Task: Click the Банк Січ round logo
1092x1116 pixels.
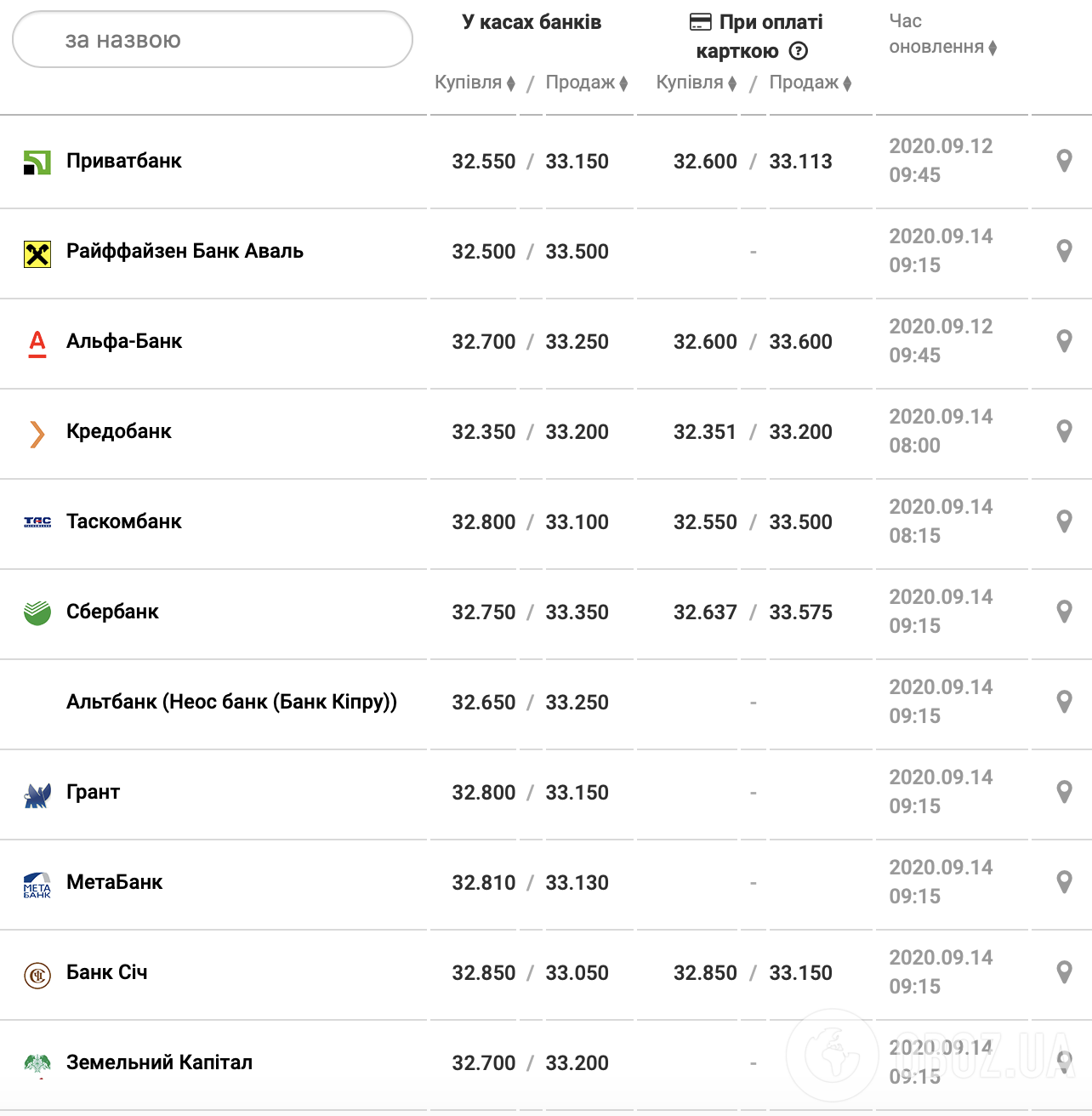Action: click(37, 976)
